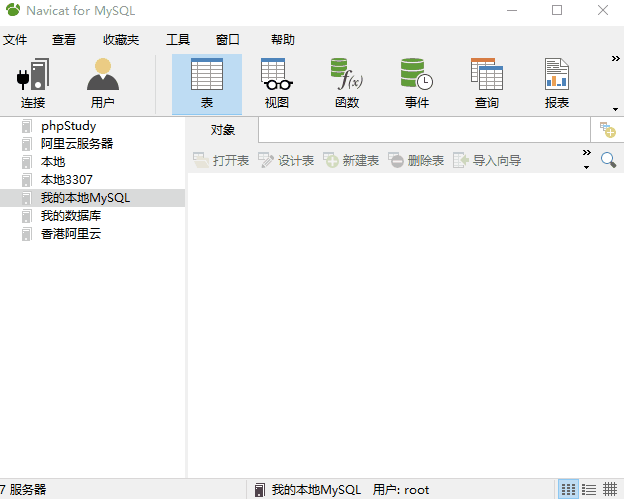Open the object toolbar small dropdown arrow
624x499 pixels.
586,167
